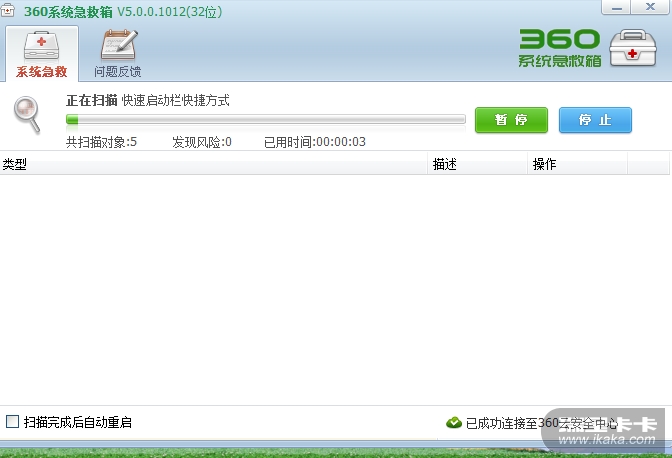Screen dimensions: 672x458
Task: Enable 扫描完成后自动重启 checkbox
Action: click(x=12, y=422)
